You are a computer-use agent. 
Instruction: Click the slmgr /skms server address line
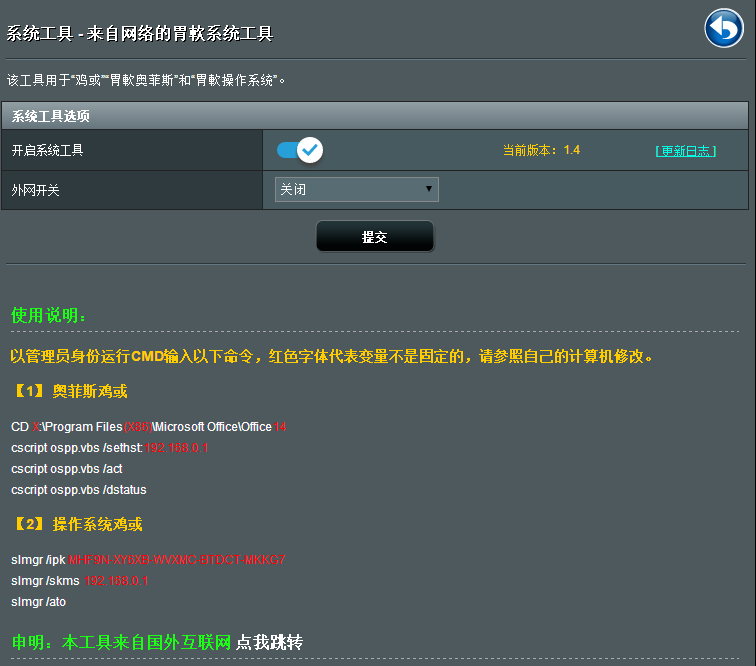(79, 581)
